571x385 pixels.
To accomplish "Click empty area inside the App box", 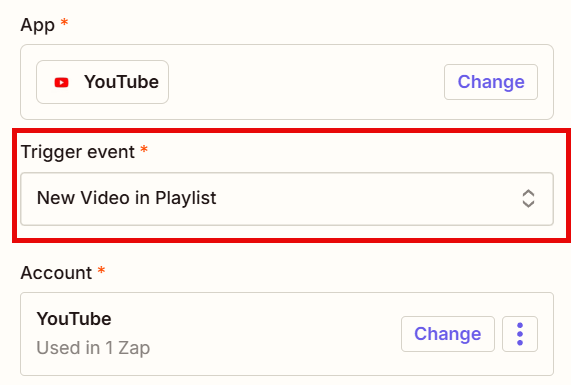I will tap(306, 82).
